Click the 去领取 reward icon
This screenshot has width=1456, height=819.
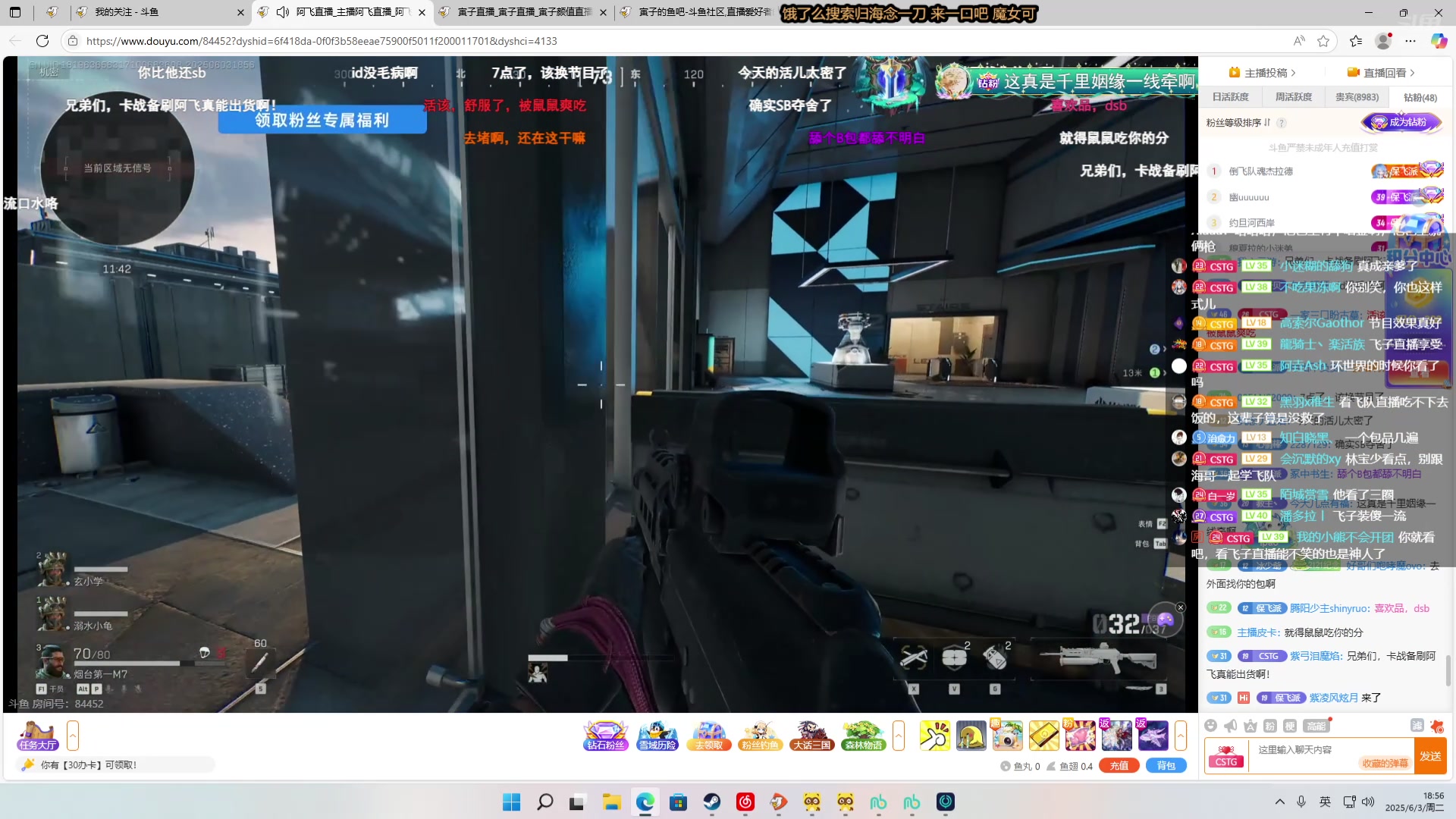[709, 736]
